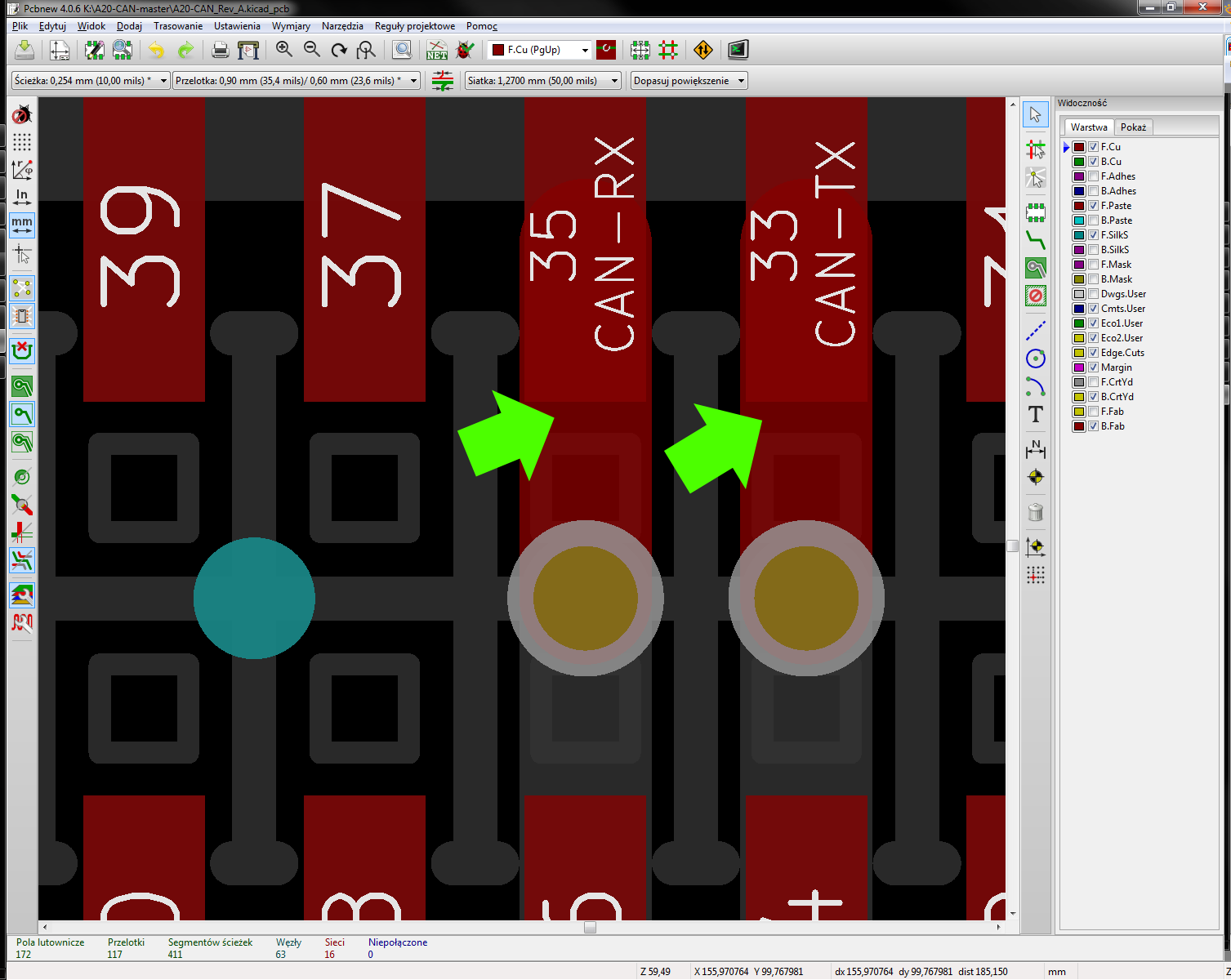Open the active layer F.Cu (PgUp) dropdown
1231x980 pixels.
click(x=539, y=50)
